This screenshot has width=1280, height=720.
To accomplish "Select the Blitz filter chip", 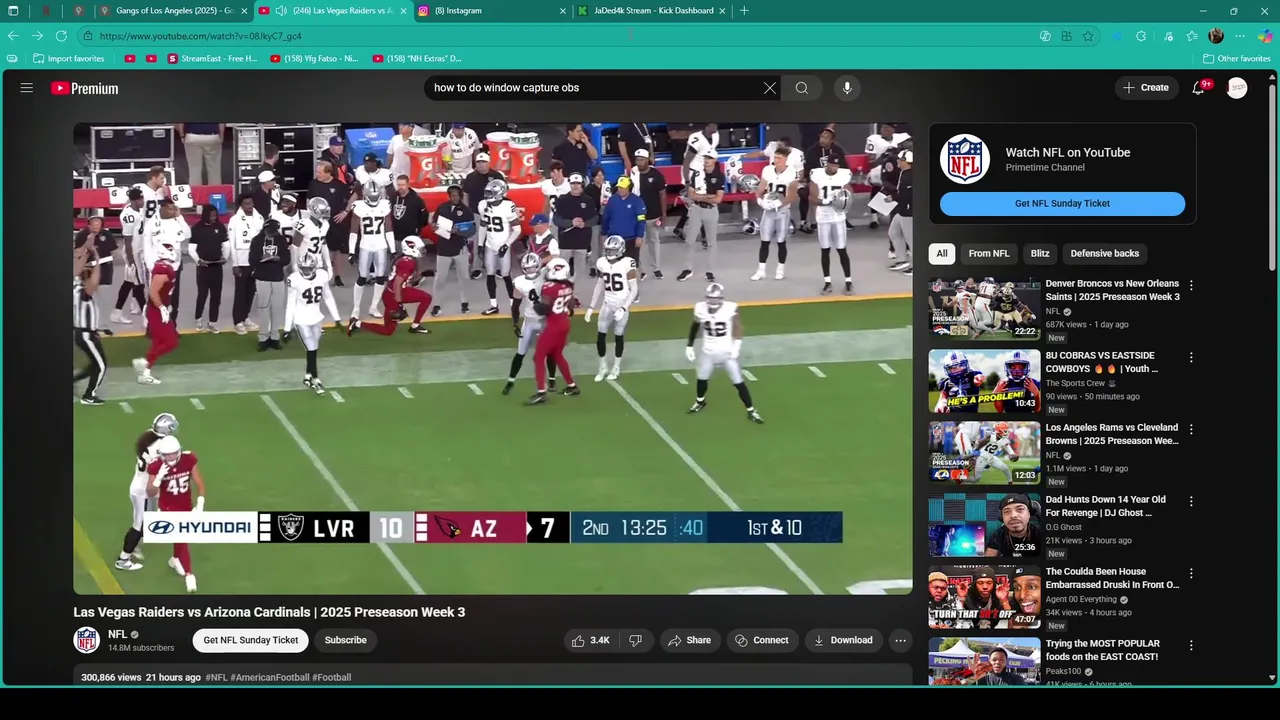I will pyautogui.click(x=1040, y=253).
